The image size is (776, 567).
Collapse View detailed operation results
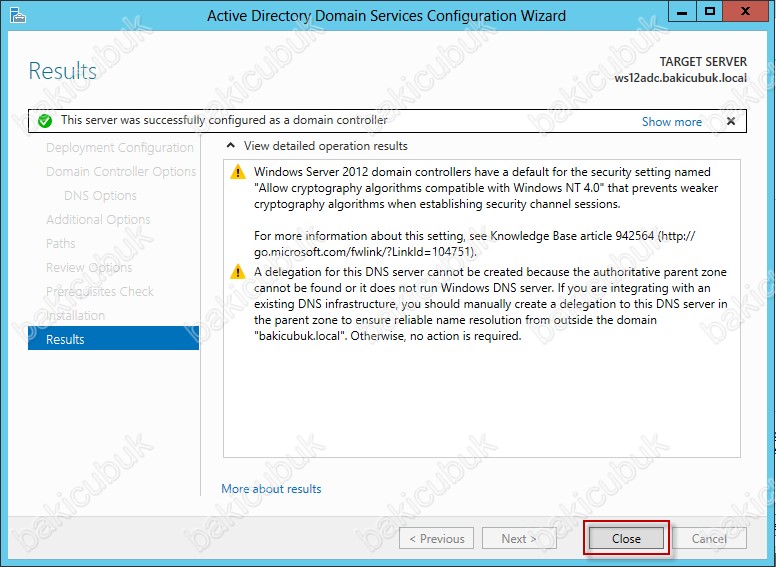coord(230,146)
